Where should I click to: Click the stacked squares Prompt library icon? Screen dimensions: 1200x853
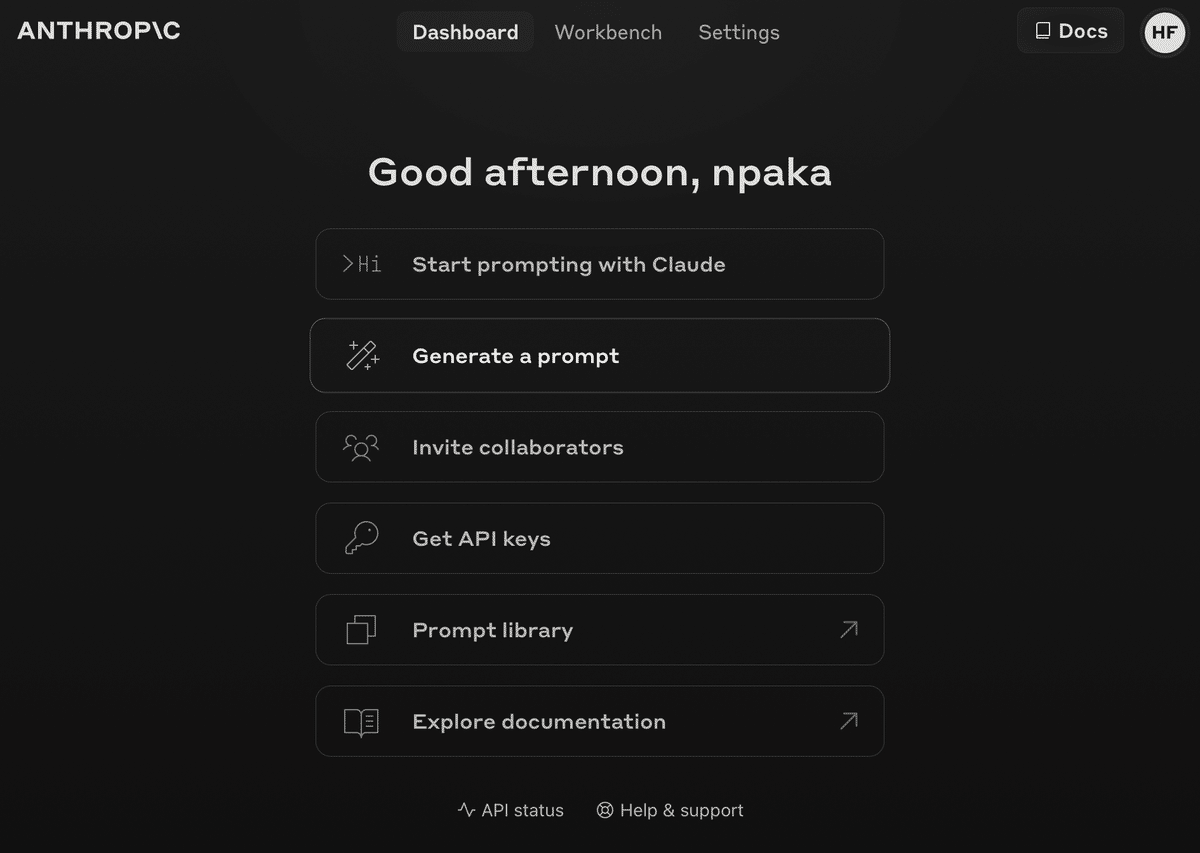tap(361, 630)
